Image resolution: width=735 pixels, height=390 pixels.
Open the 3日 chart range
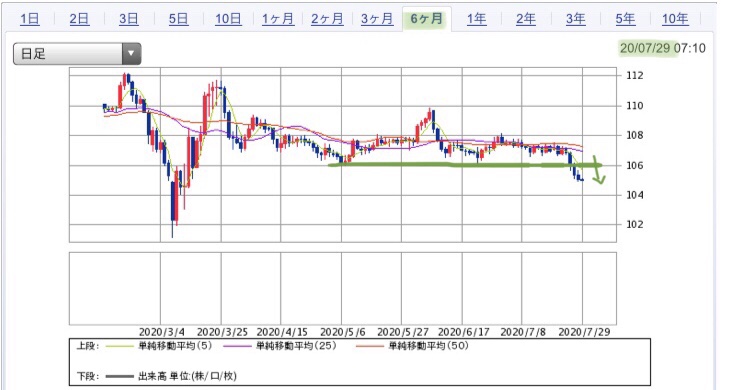[128, 19]
